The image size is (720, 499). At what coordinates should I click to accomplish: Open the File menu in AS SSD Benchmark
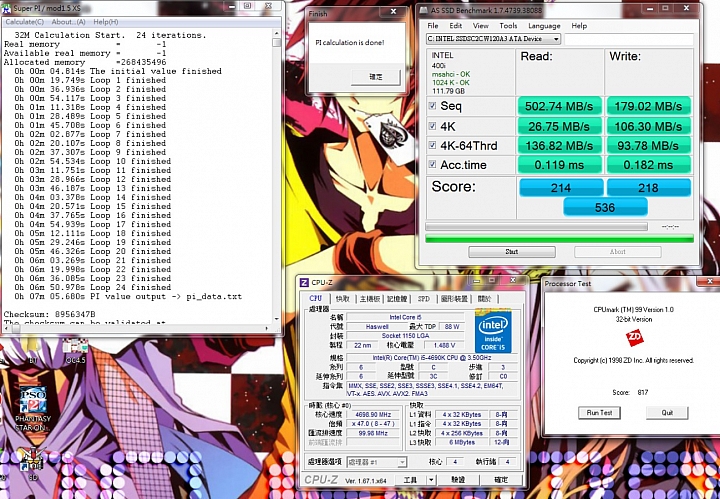click(x=433, y=26)
